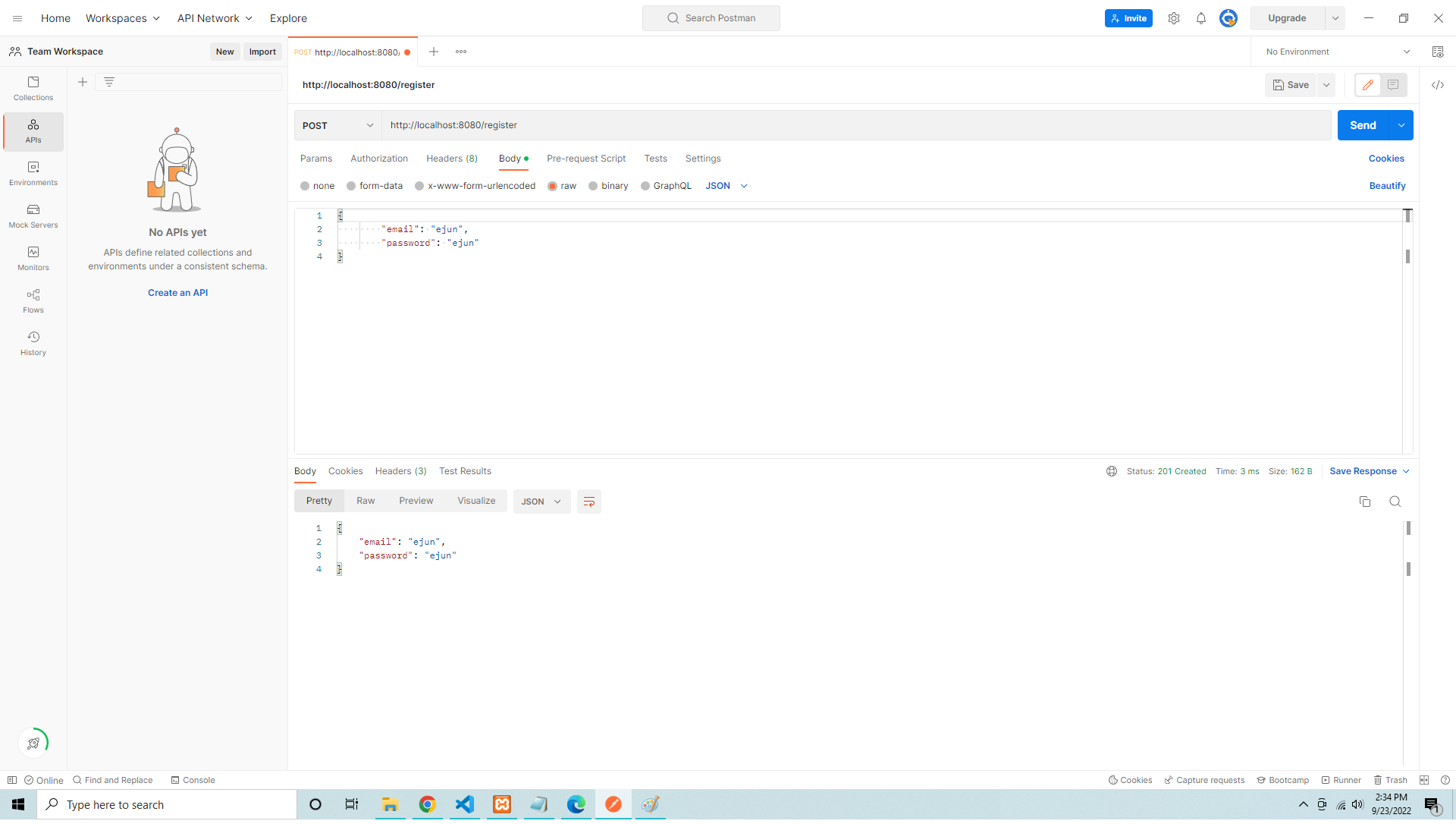Open search within the response body
The image size is (1456, 824).
1395,502
